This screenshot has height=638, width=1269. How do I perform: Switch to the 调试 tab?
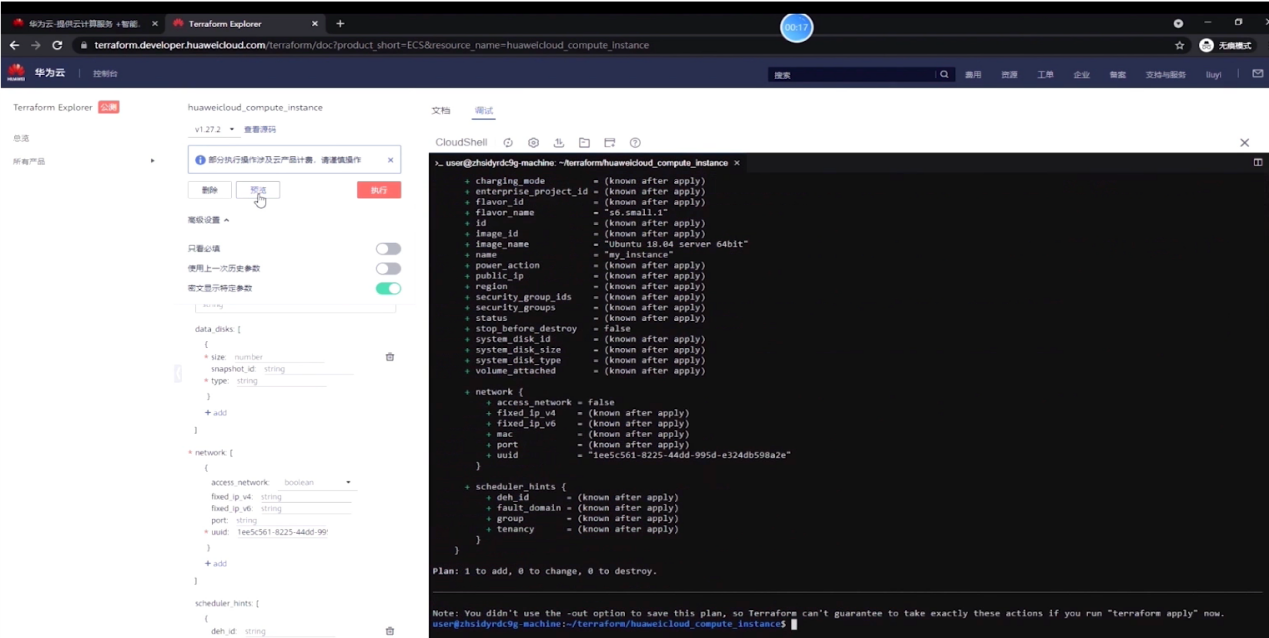tap(483, 110)
